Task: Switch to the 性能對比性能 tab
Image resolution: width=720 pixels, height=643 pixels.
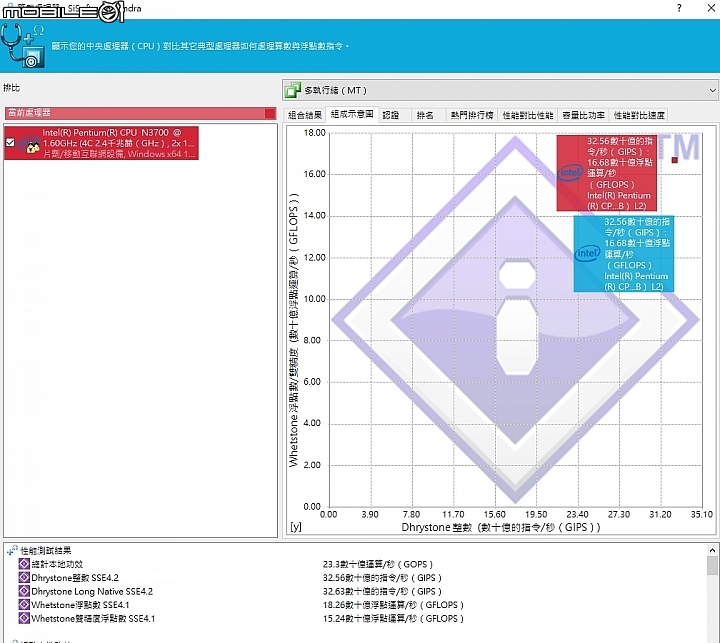Action: (x=528, y=115)
